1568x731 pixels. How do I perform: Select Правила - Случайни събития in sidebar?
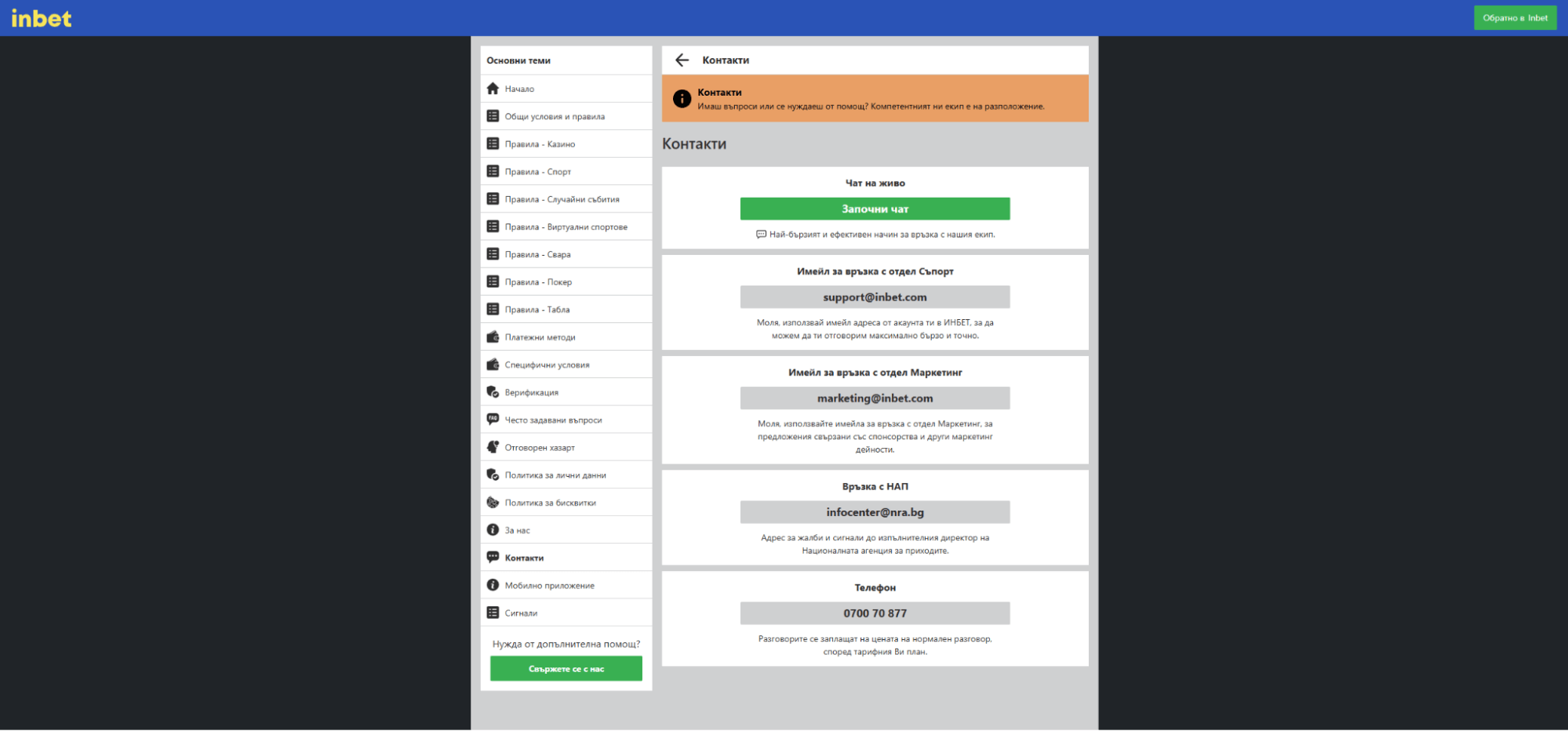[x=566, y=199]
